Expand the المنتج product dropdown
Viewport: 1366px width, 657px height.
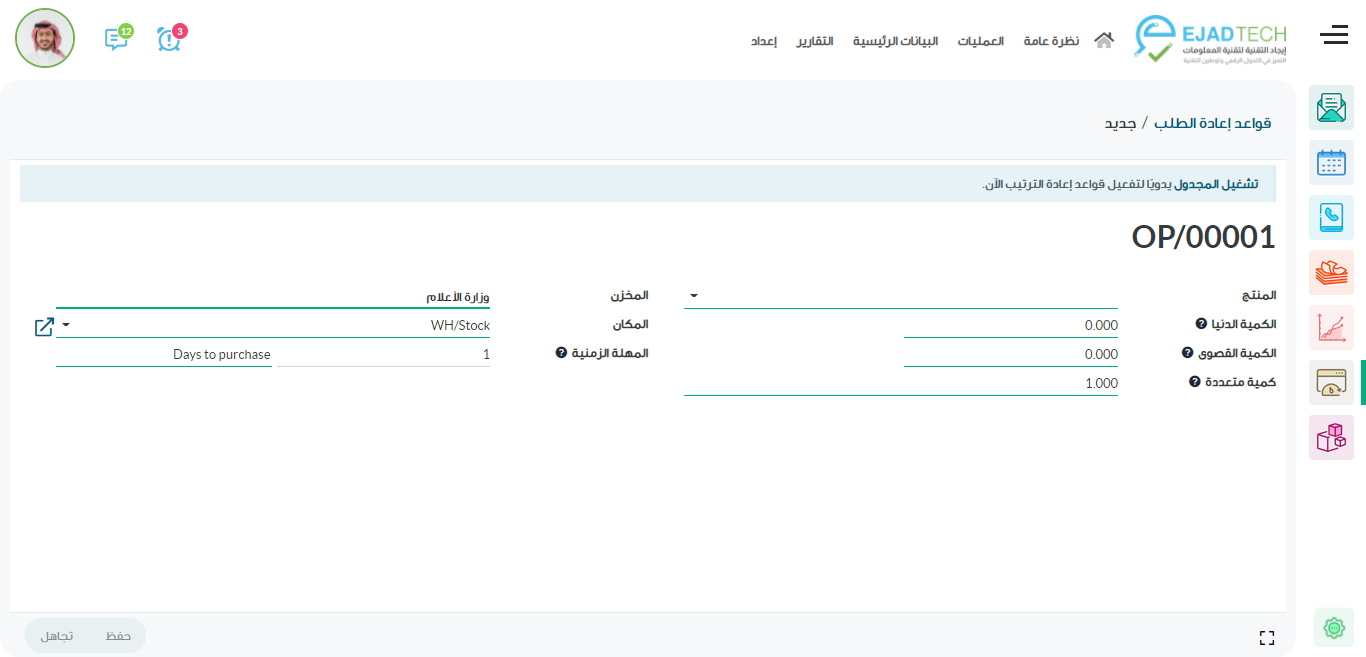694,296
